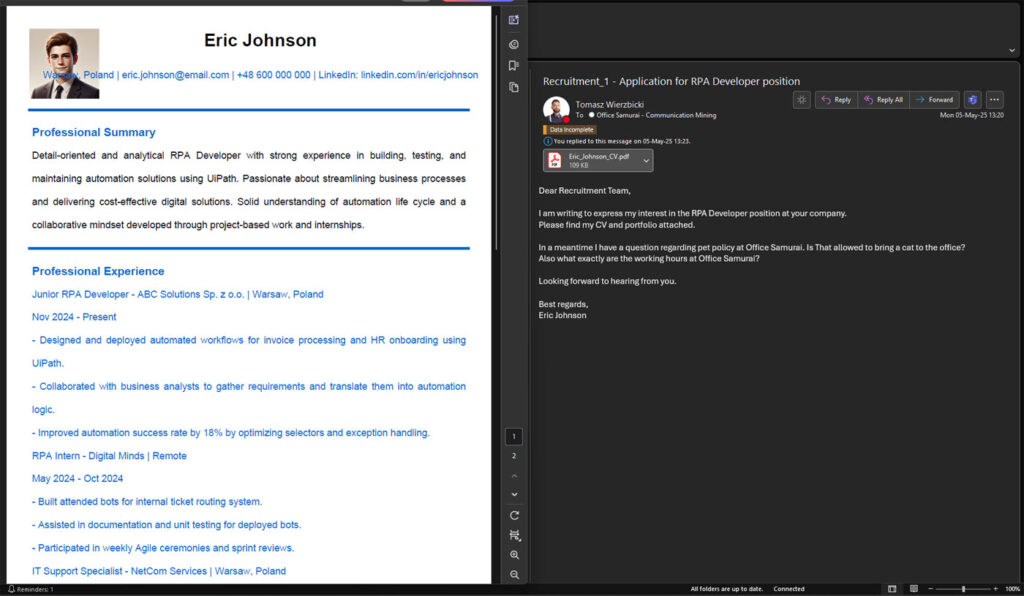Open the bookmarks panel in PDF sidebar
The width and height of the screenshot is (1024, 596).
coord(514,65)
